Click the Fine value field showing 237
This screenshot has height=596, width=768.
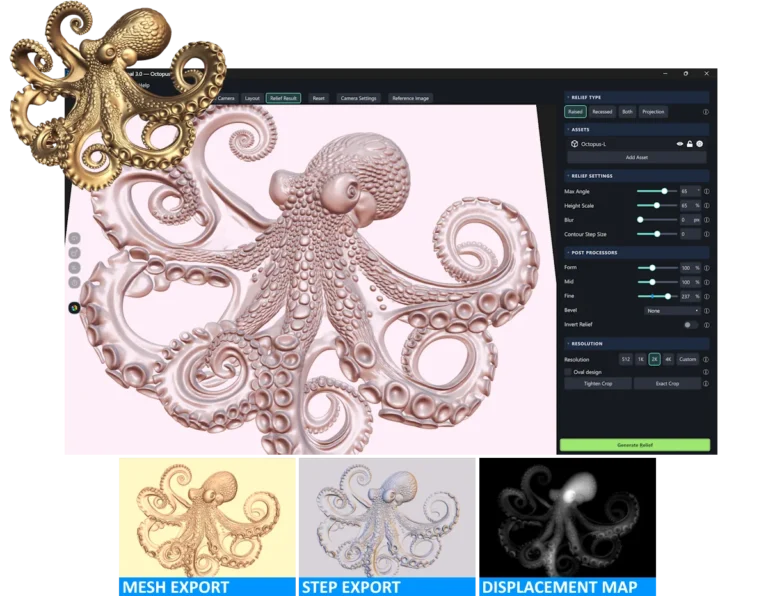pyautogui.click(x=691, y=296)
